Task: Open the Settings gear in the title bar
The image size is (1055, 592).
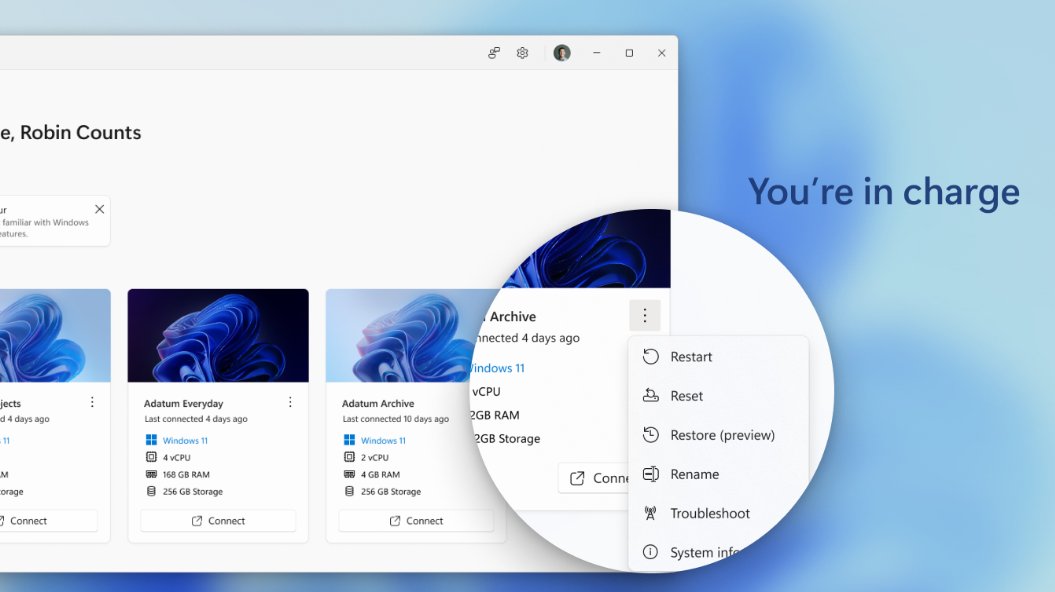Action: point(522,53)
